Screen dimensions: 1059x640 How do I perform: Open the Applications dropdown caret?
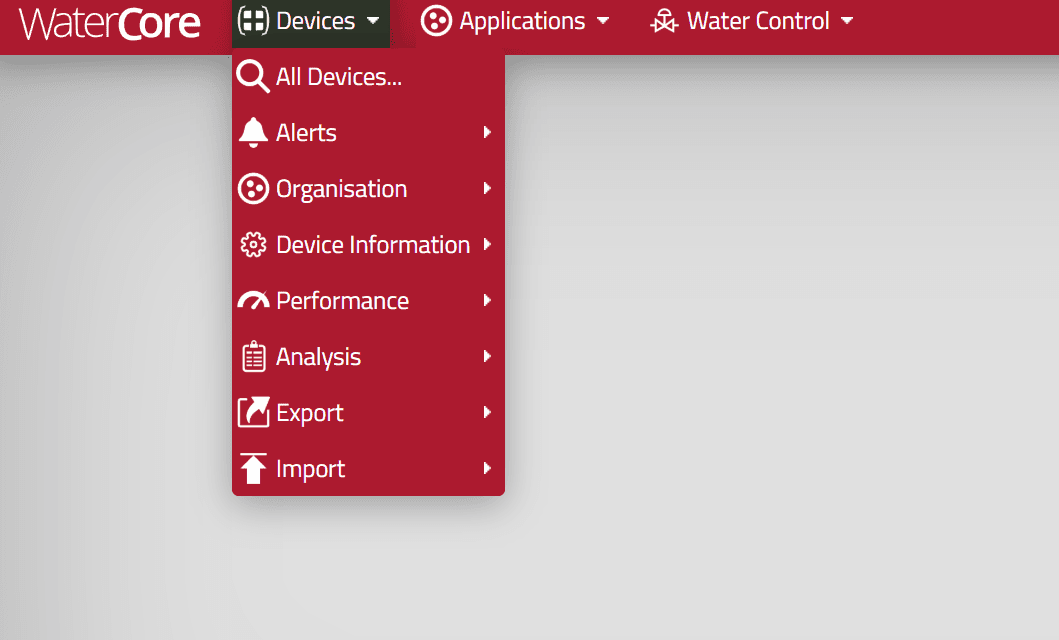tap(602, 22)
